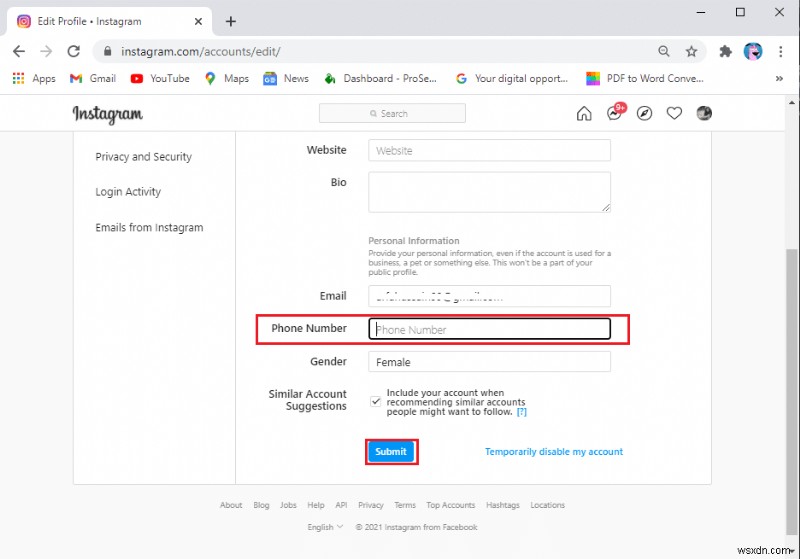Open the Apps bookmark shortcut
Screen dimensions: 800x559
[34, 79]
